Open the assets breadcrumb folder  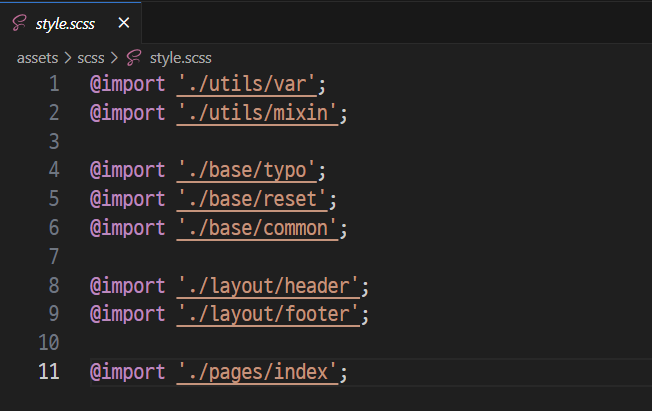click(x=37, y=58)
